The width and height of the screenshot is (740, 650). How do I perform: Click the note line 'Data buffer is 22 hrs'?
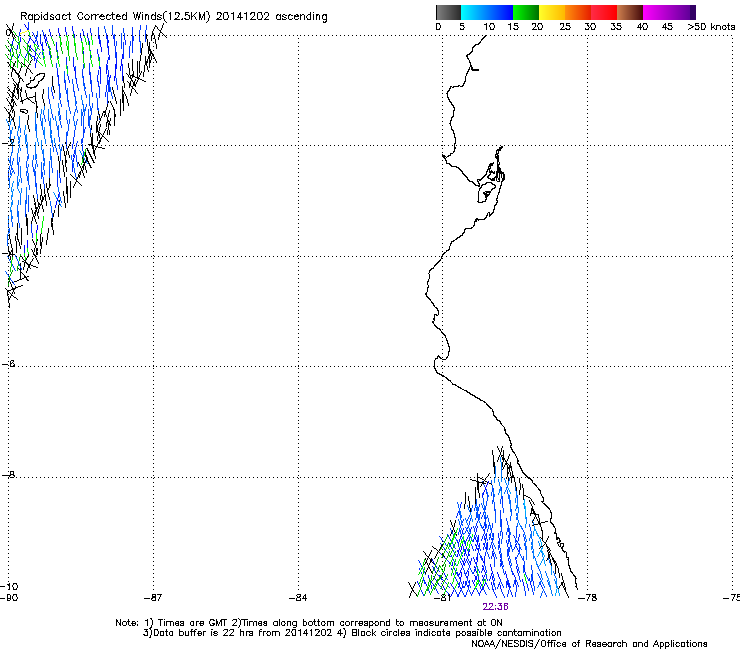pos(352,633)
